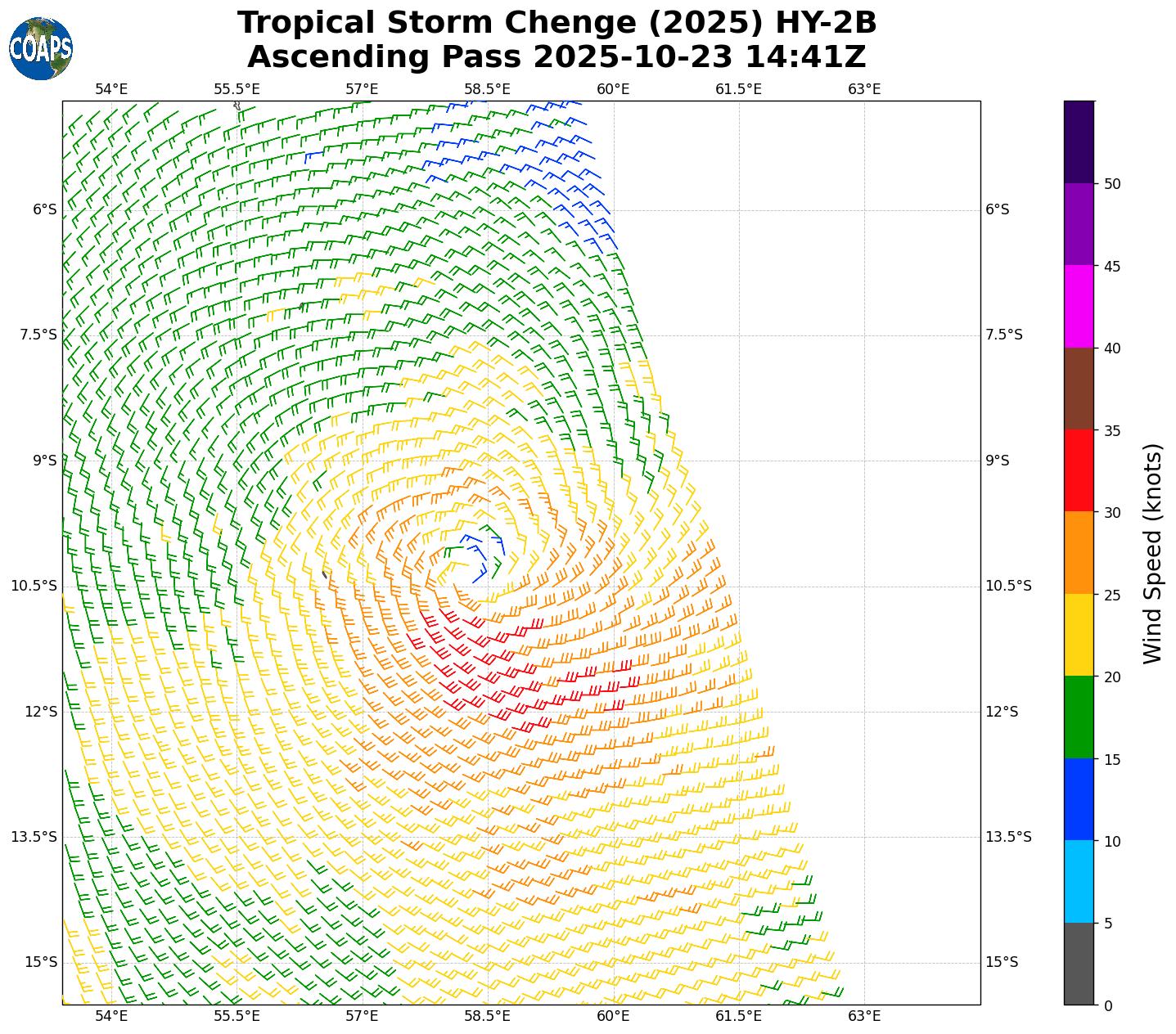Click the 50 tick label on colorbar
This screenshot has height=1034, width=1176.
[x=1112, y=184]
